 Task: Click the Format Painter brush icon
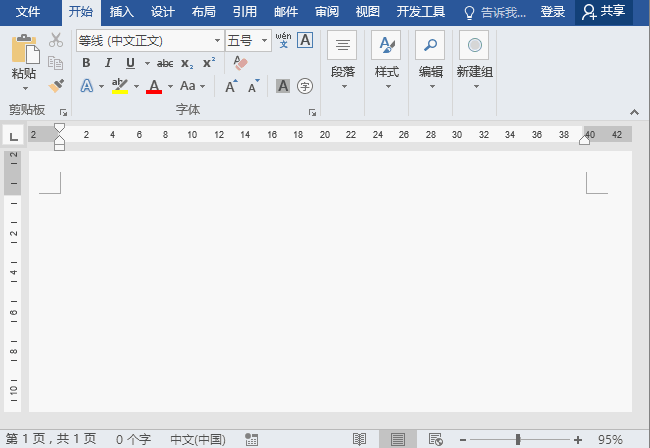(56, 86)
